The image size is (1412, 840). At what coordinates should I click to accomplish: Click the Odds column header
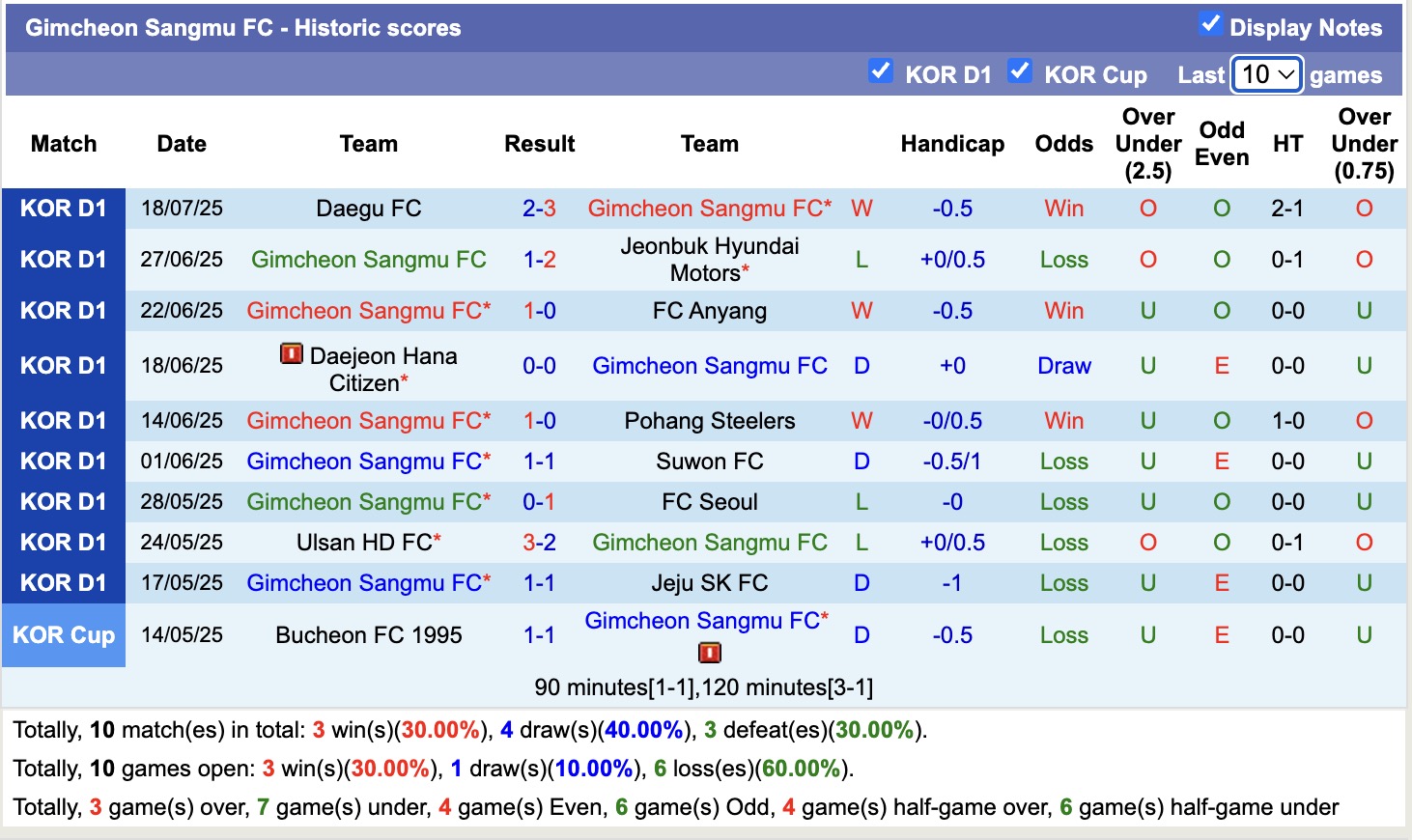pos(1063,143)
